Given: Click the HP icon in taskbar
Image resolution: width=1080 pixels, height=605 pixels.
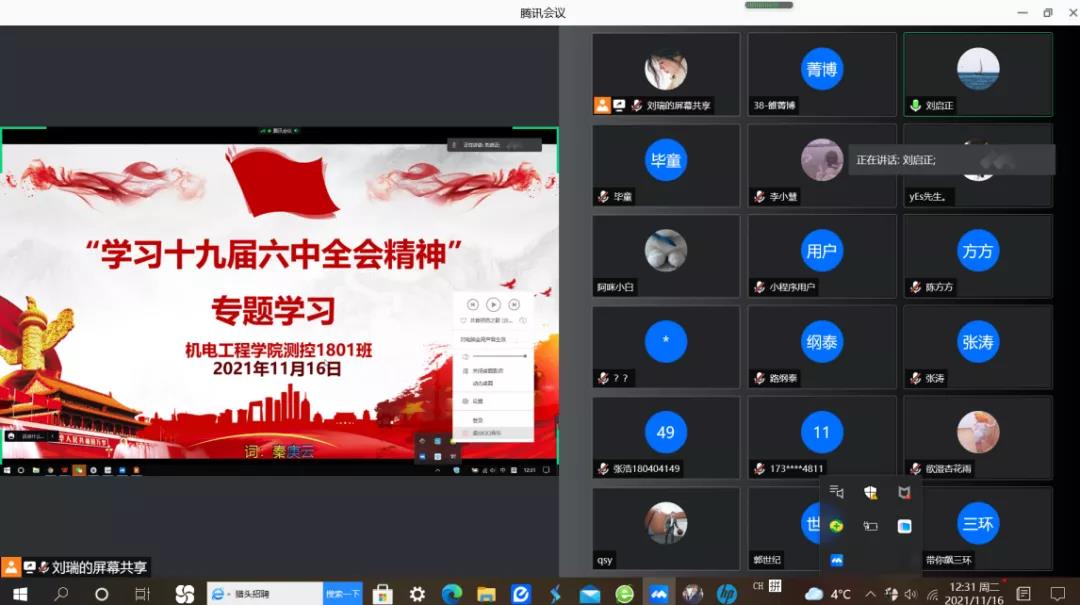Looking at the screenshot, I should tap(727, 593).
